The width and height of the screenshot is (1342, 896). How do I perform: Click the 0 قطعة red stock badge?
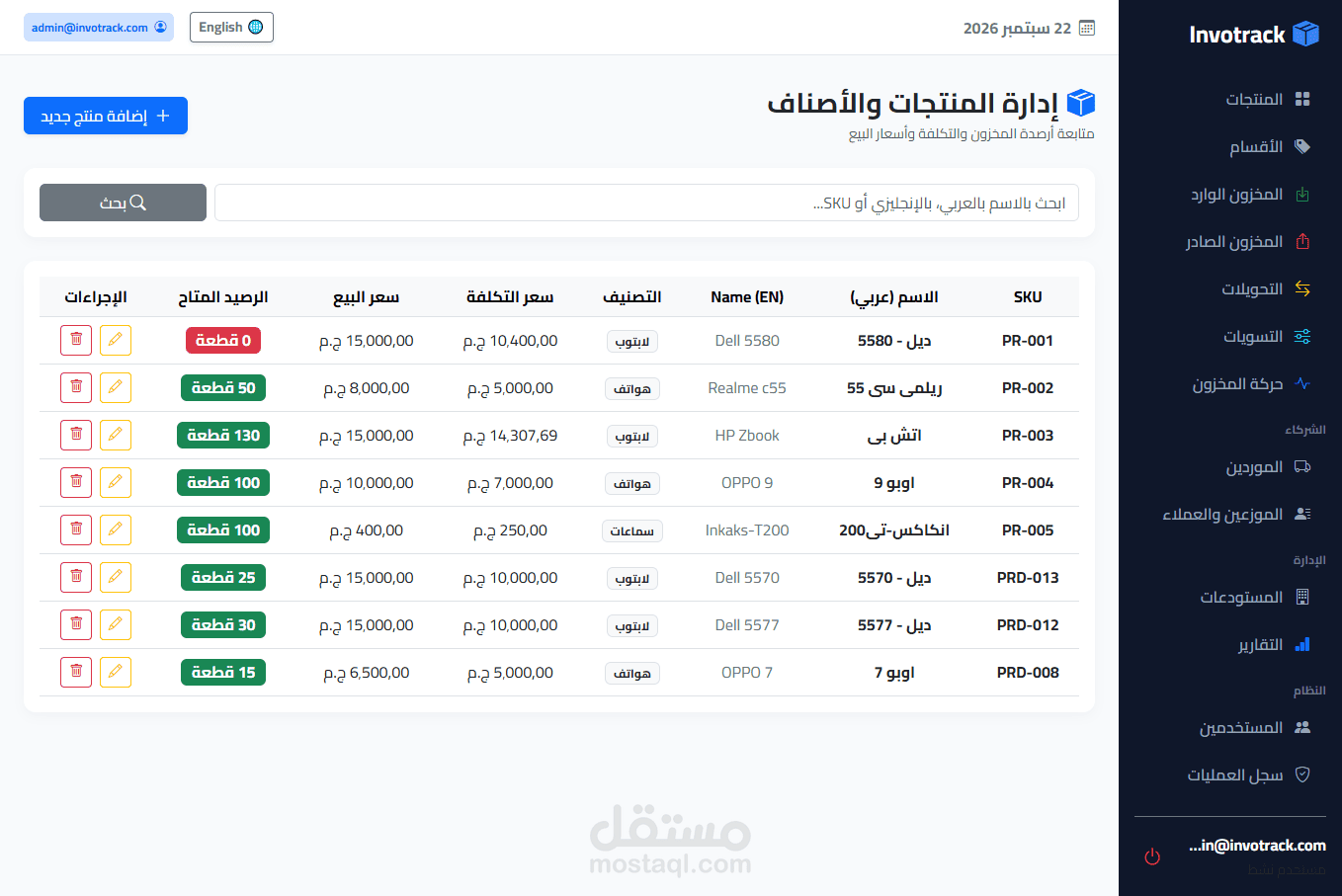(223, 340)
